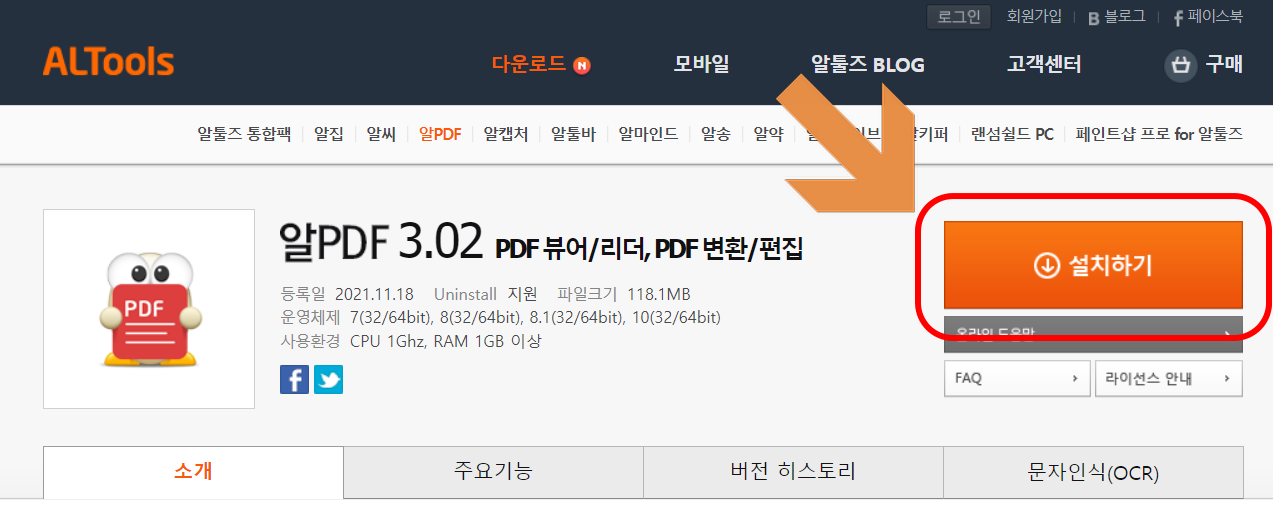Viewport: 1273px width, 527px height.
Task: Select 알송 in product submenu
Action: pos(716,134)
